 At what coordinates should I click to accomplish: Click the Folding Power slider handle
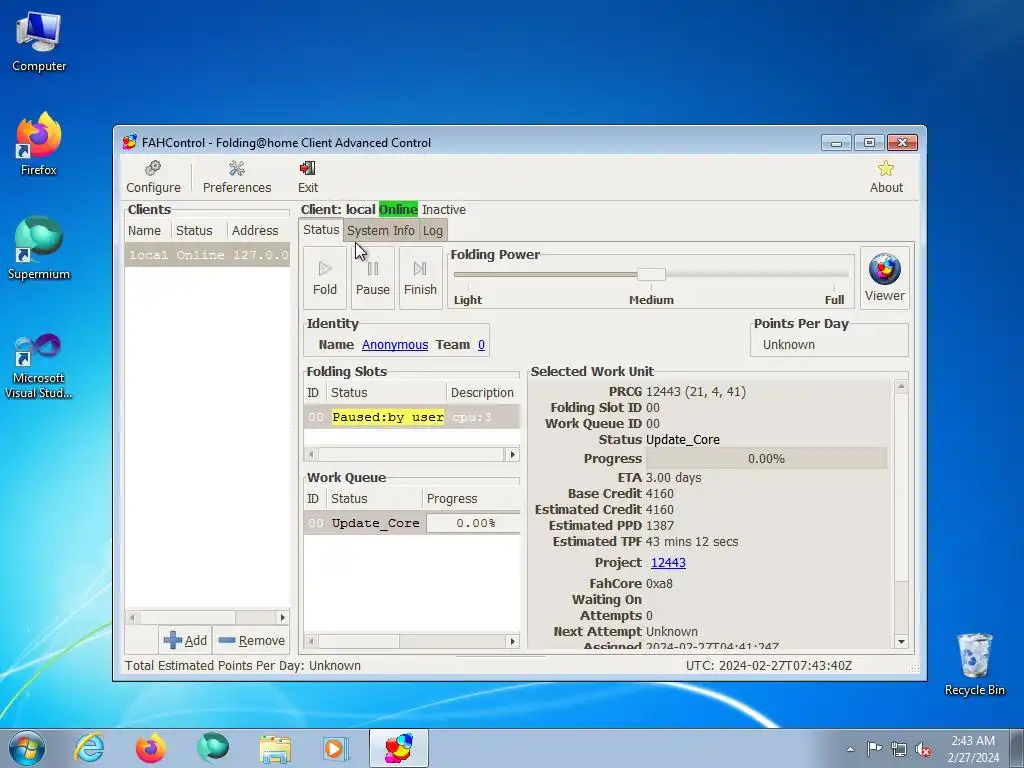point(651,274)
